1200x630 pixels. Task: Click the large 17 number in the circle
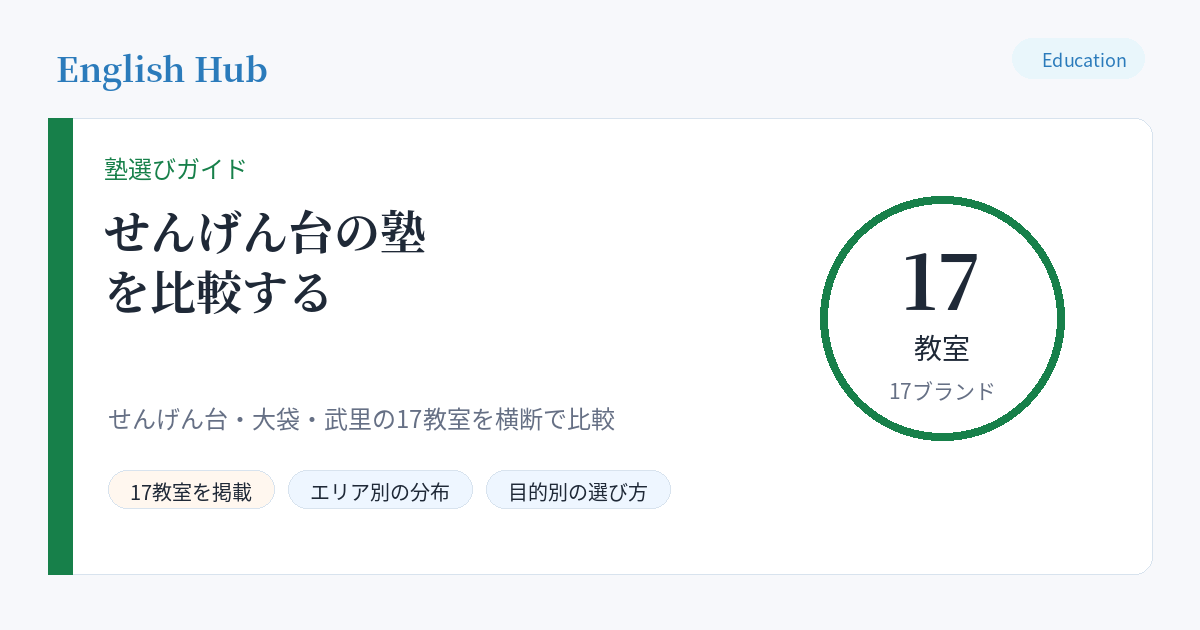point(941,281)
